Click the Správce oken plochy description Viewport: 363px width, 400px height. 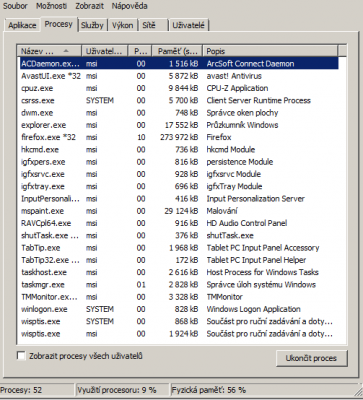pos(242,113)
